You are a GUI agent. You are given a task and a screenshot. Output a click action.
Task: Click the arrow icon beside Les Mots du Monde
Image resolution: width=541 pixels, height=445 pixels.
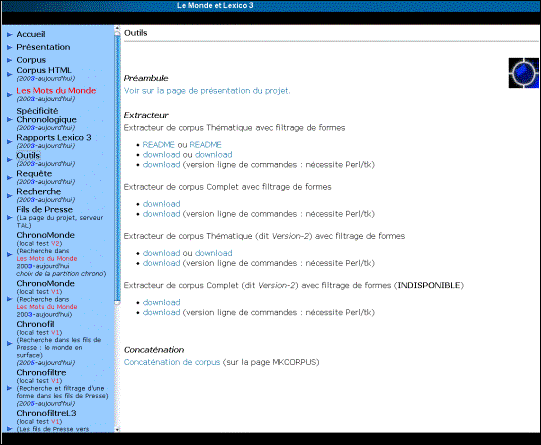[x=10, y=95]
